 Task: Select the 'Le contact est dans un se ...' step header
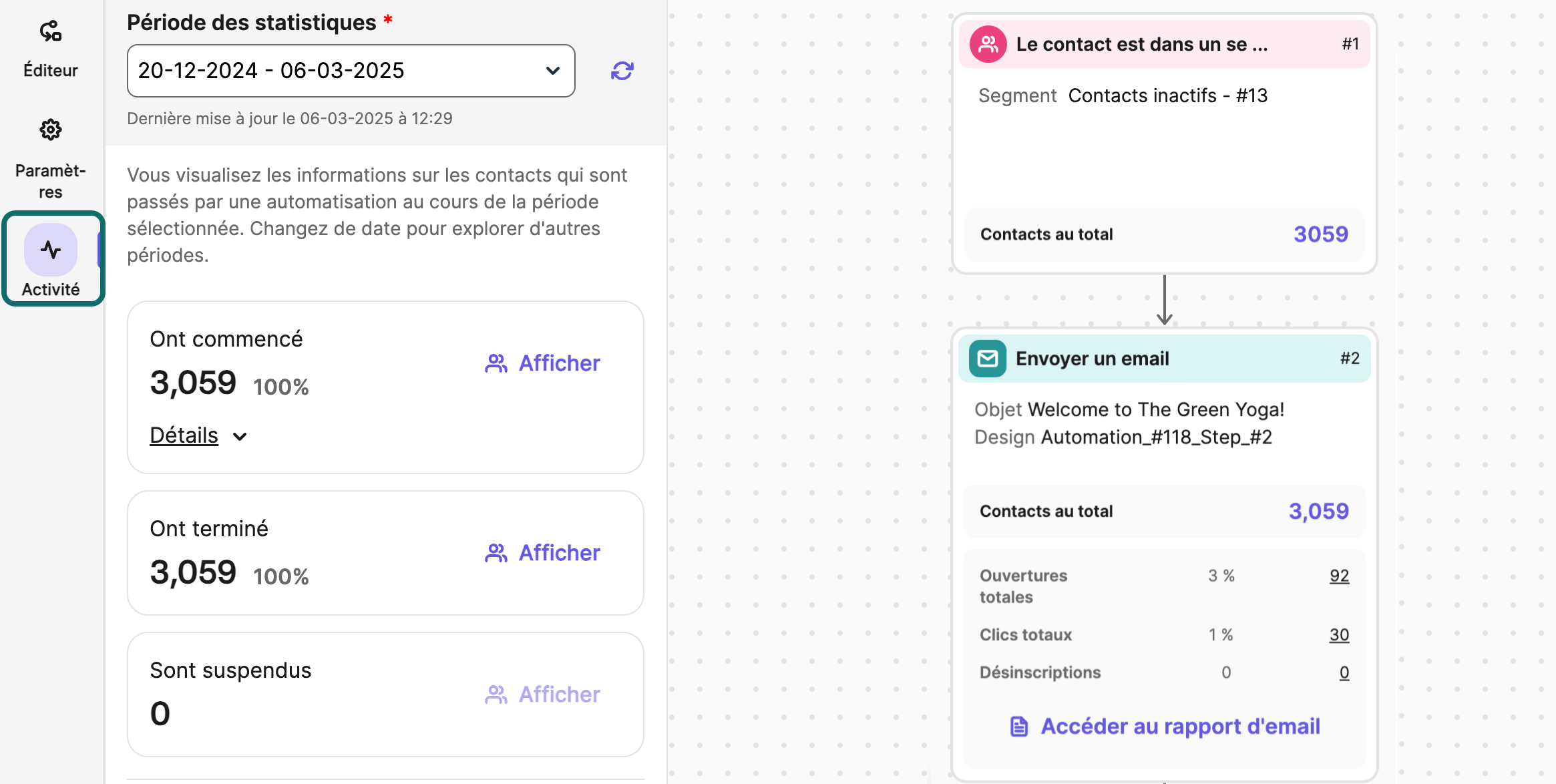(1165, 44)
